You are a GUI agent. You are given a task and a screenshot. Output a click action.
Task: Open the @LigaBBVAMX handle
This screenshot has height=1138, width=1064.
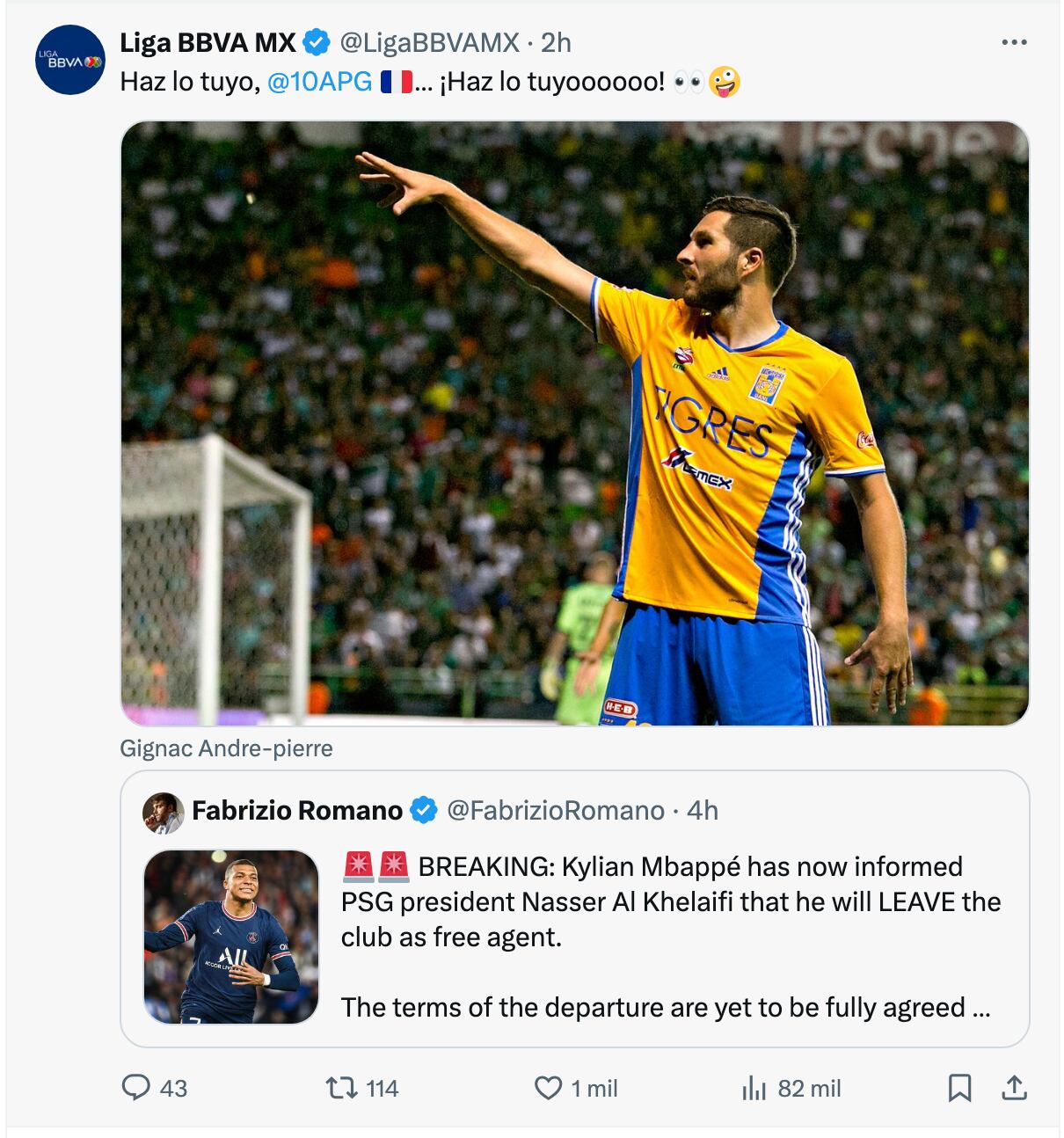[429, 42]
